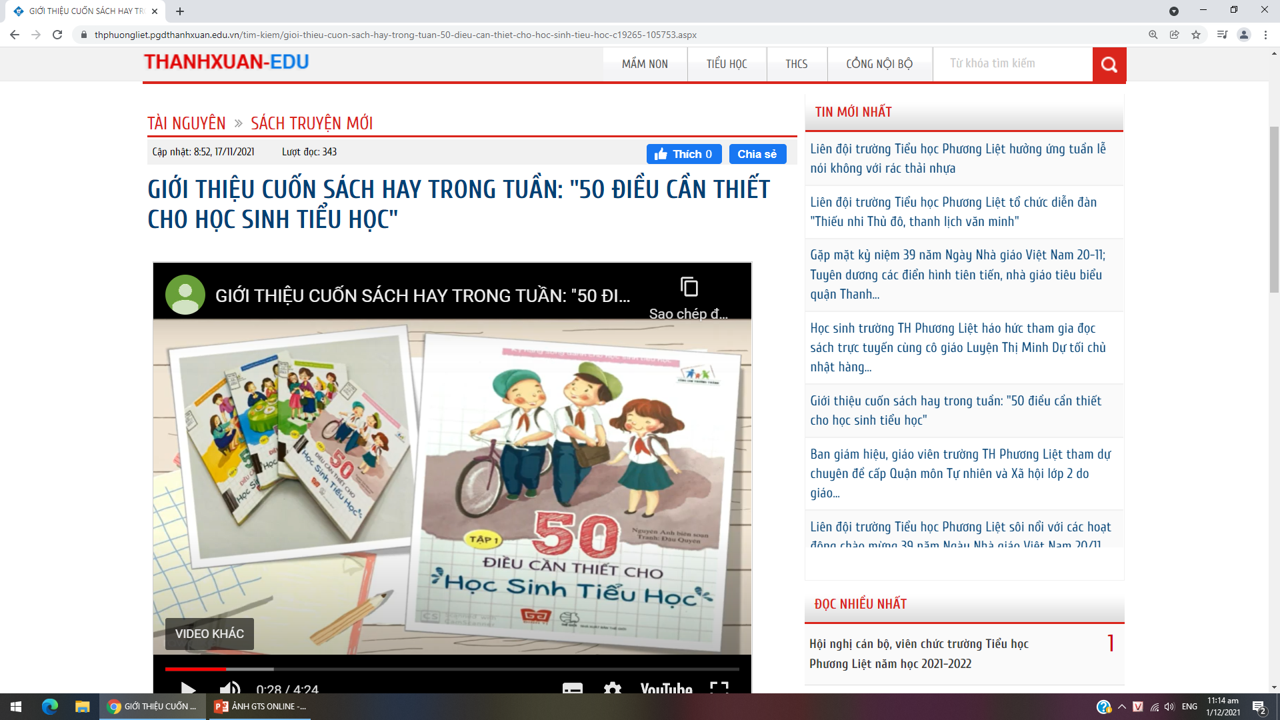Screen dimensions: 1280x720
Task: Click the THANHXUAN-EDU site logo
Action: pyautogui.click(x=226, y=62)
